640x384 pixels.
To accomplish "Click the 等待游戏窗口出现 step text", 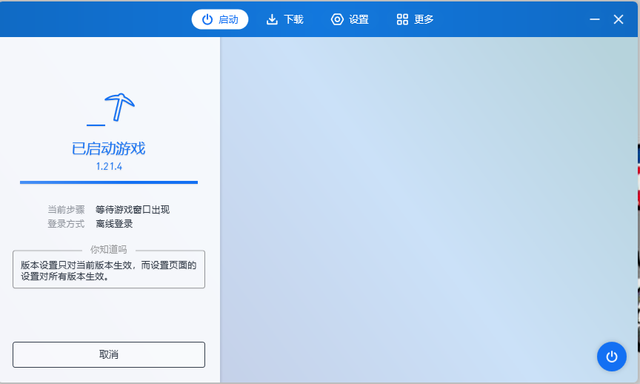I will [133, 210].
